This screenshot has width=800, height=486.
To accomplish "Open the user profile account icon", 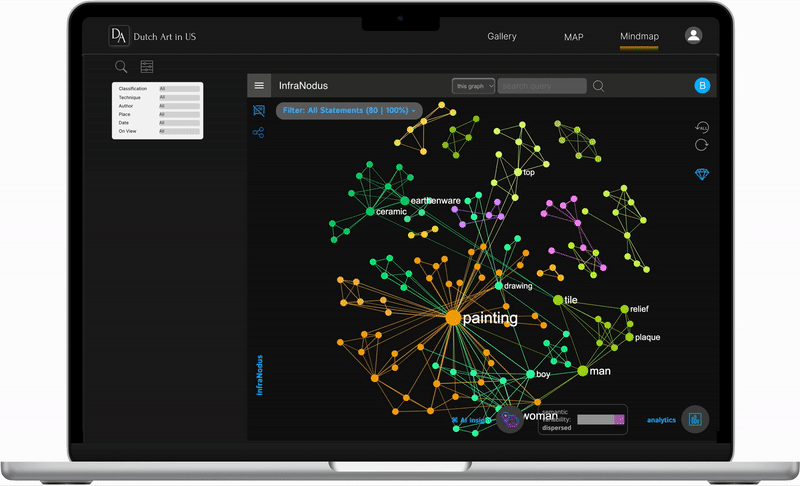I will click(x=693, y=36).
